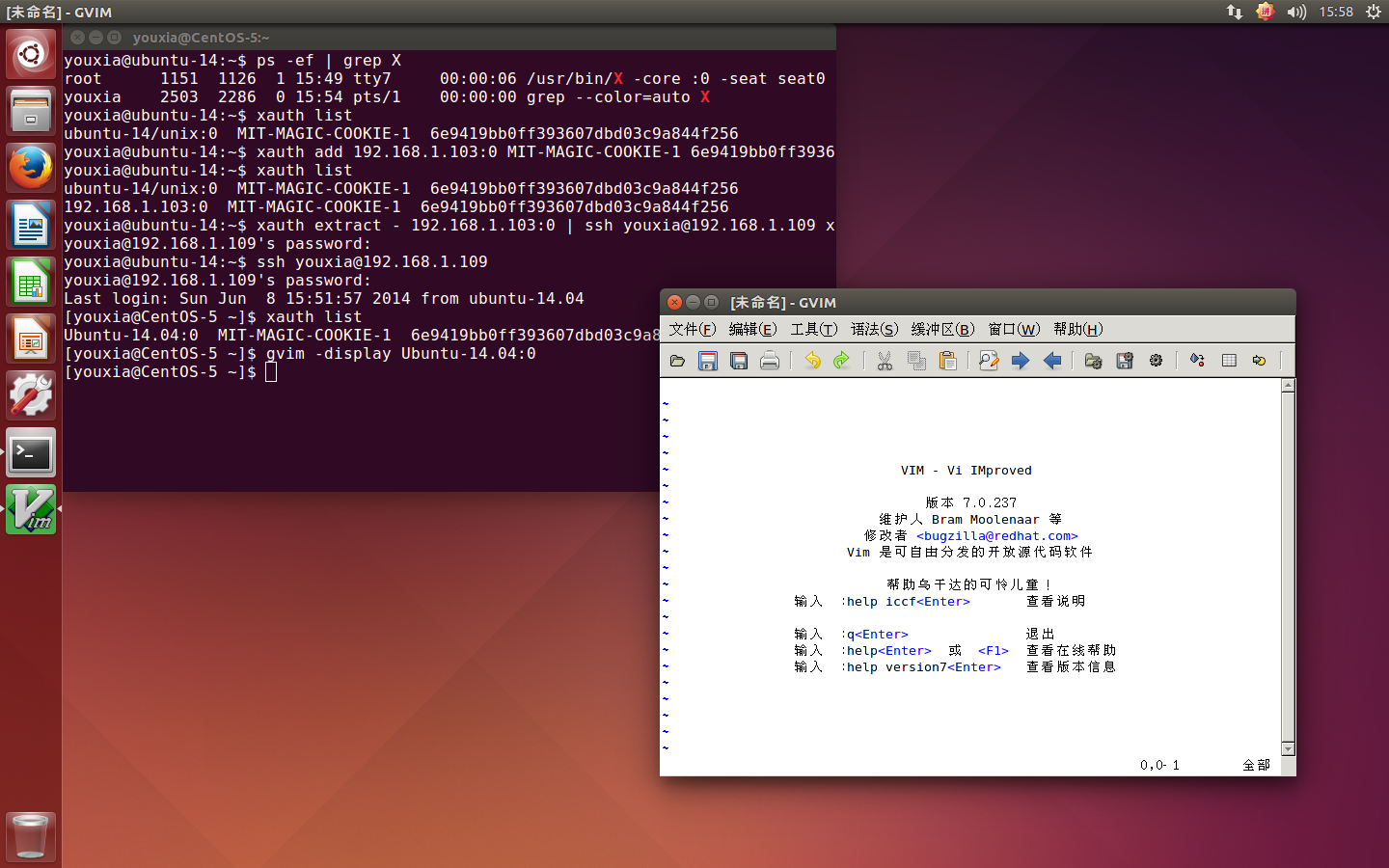Launch LibreOffice Writer from the launcher

point(31,225)
